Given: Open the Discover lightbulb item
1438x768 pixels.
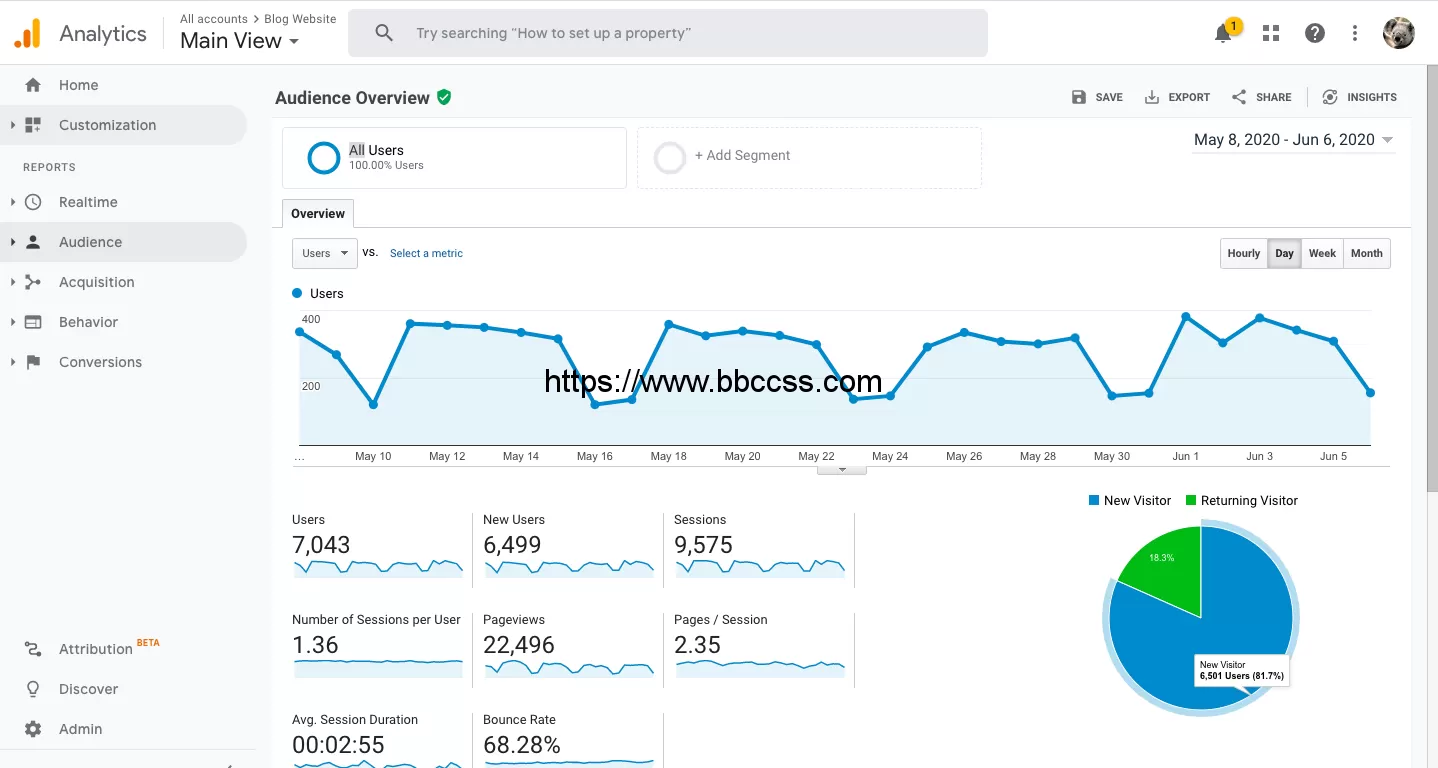Looking at the screenshot, I should click(x=33, y=689).
